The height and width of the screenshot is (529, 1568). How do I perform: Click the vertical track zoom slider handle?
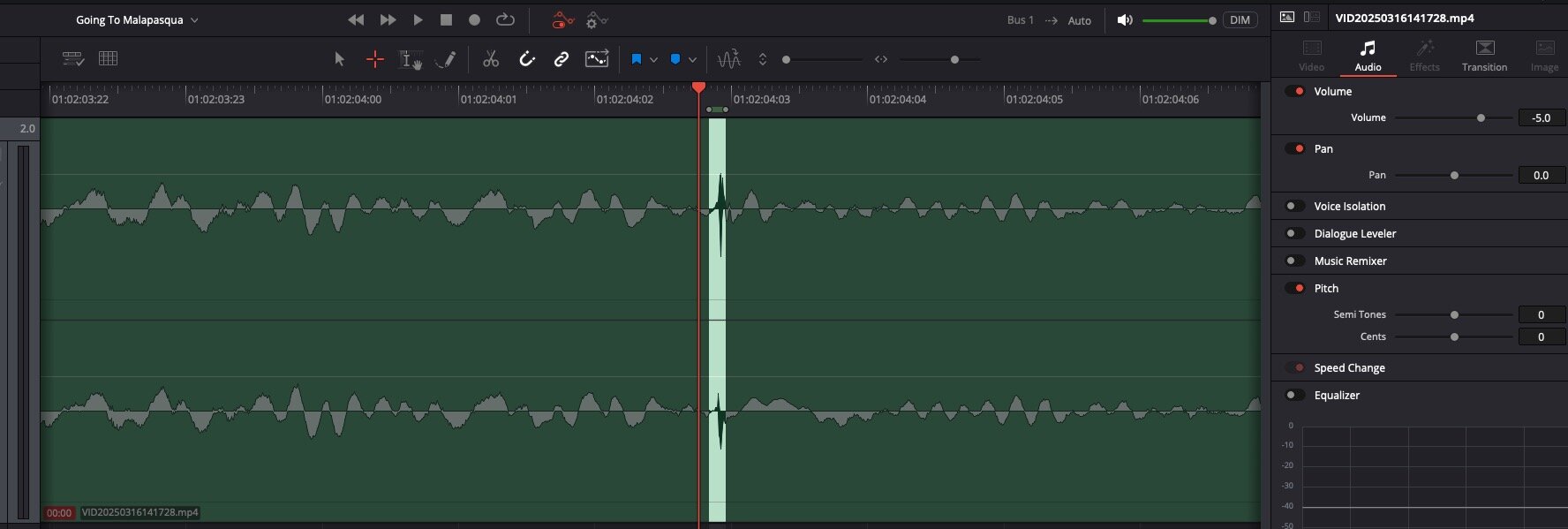[786, 59]
